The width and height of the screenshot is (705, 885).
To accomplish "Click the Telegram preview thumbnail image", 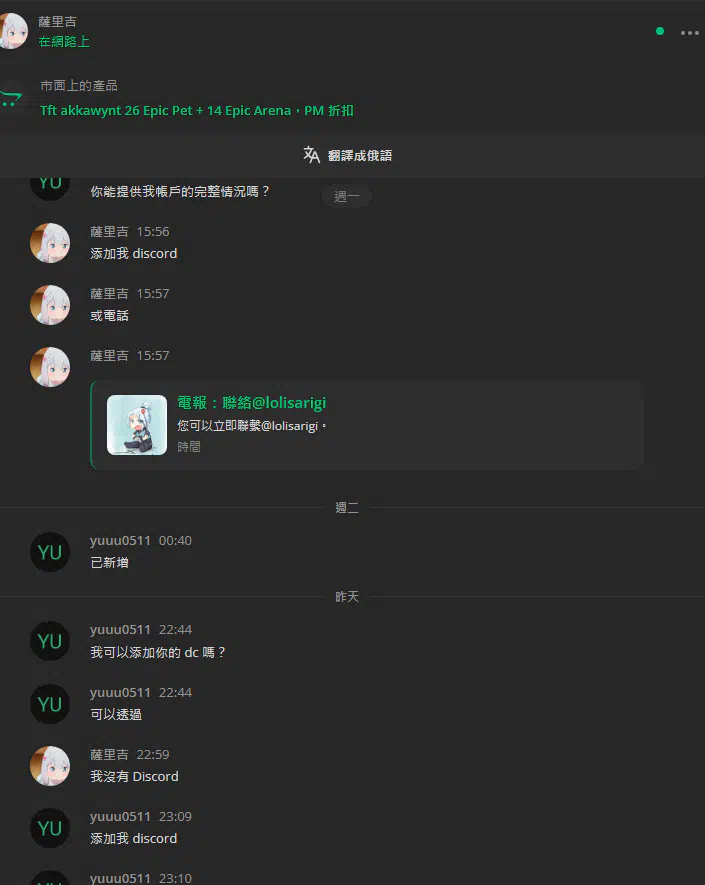I will point(137,425).
